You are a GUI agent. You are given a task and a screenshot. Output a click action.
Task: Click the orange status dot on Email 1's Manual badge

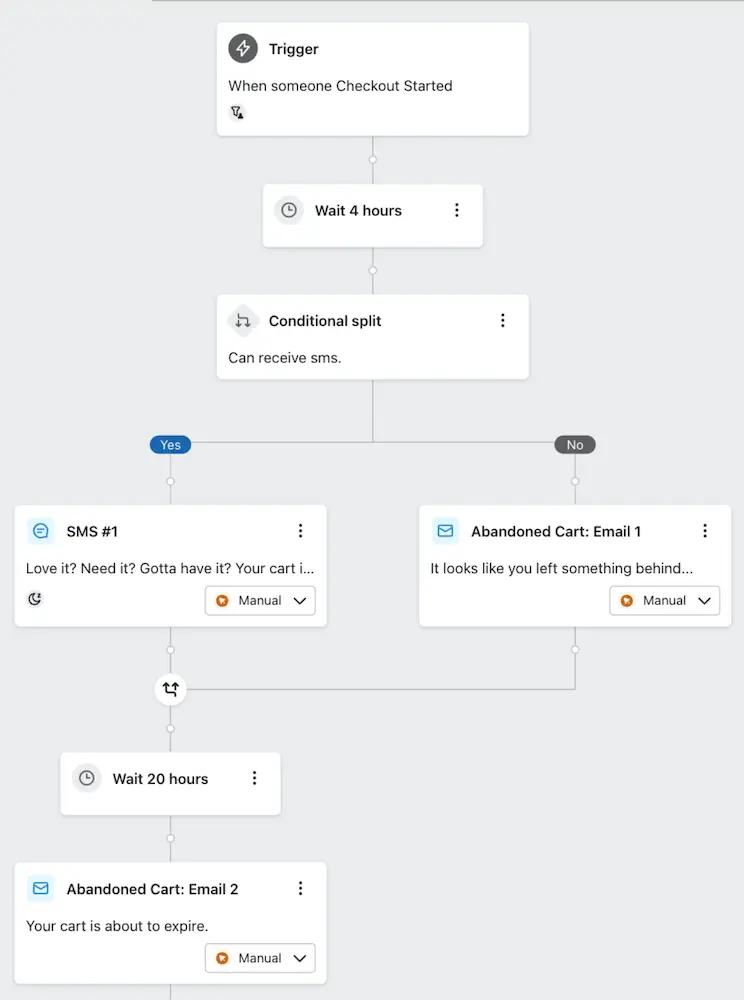(628, 600)
